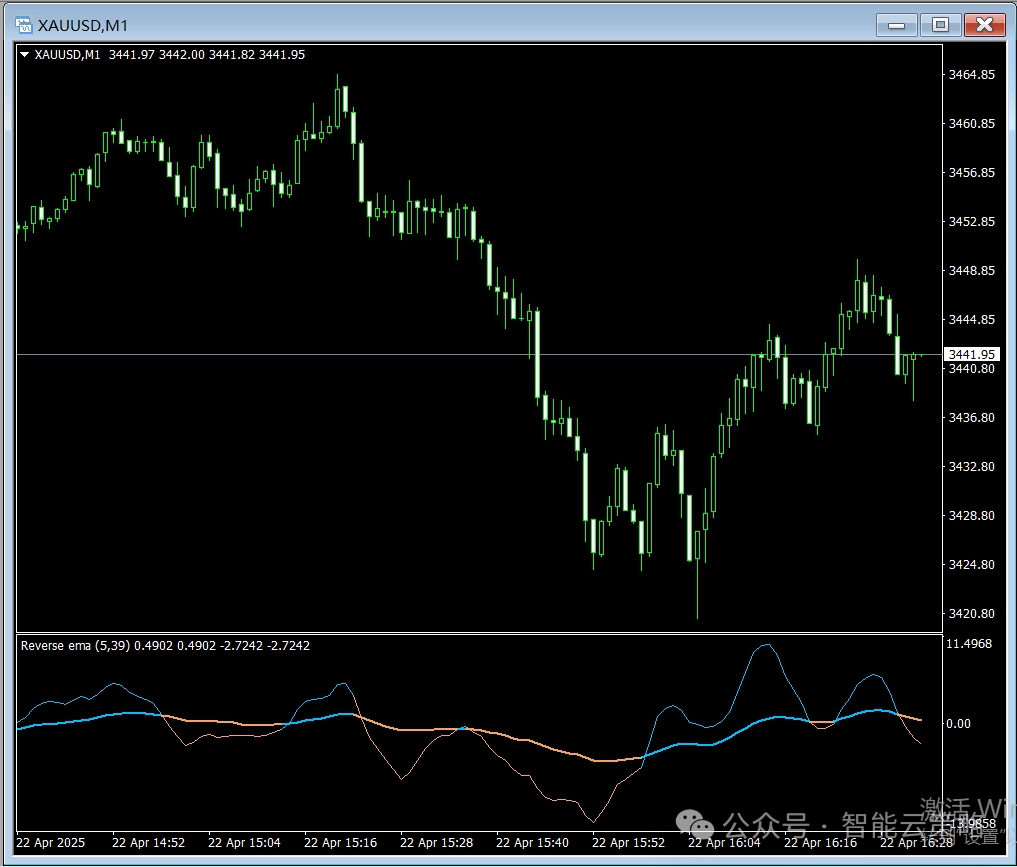Click the 3452.85 price scale value
This screenshot has width=1017, height=867.
971,221
